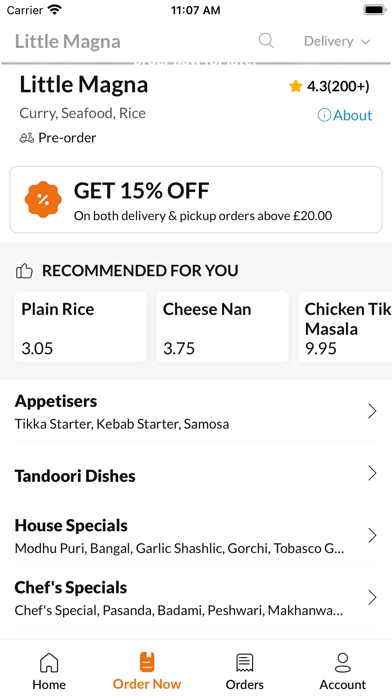
Task: Select the Cheese Nan recommended card
Action: (x=222, y=327)
